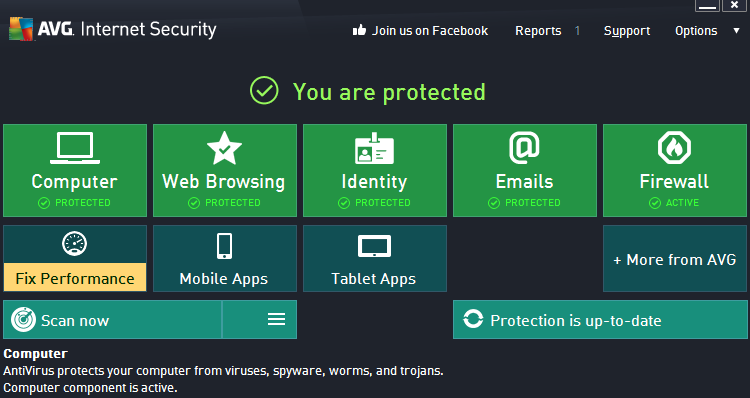Click the bold Computer description heading
750x398 pixels.
(35, 354)
